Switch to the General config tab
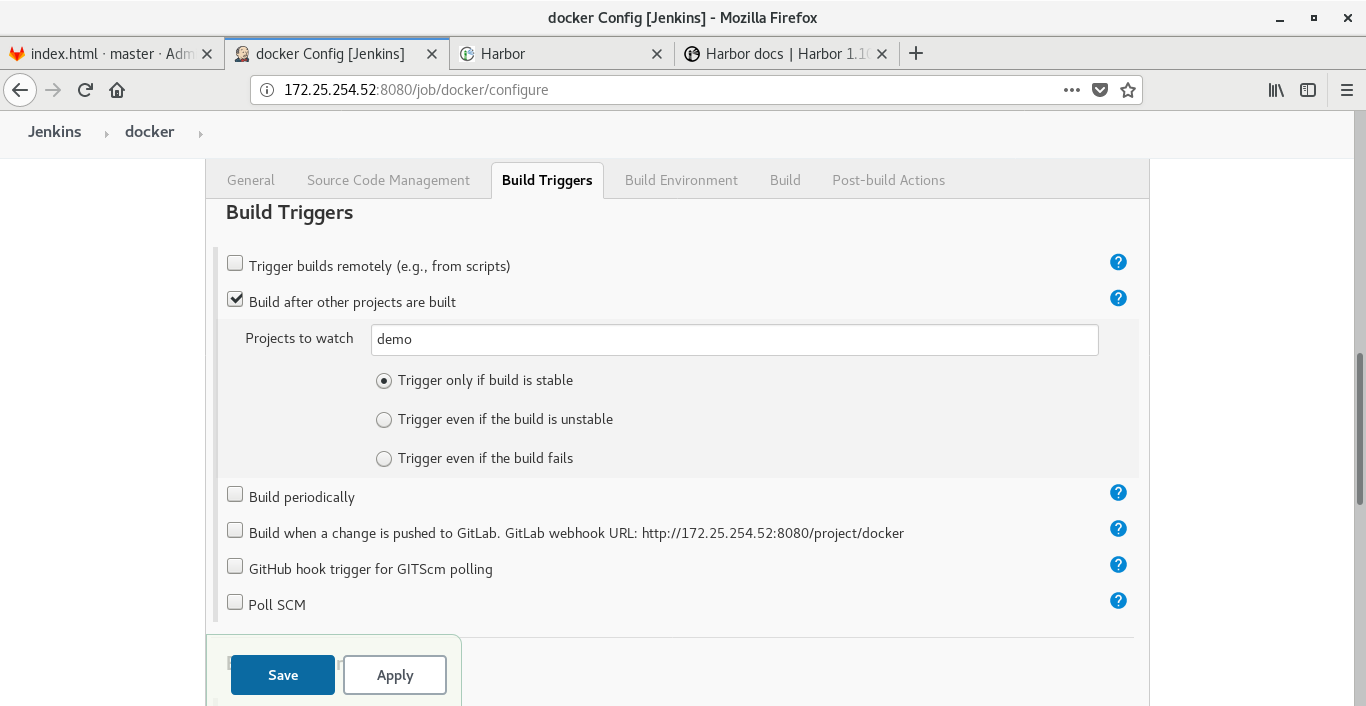 click(x=251, y=180)
